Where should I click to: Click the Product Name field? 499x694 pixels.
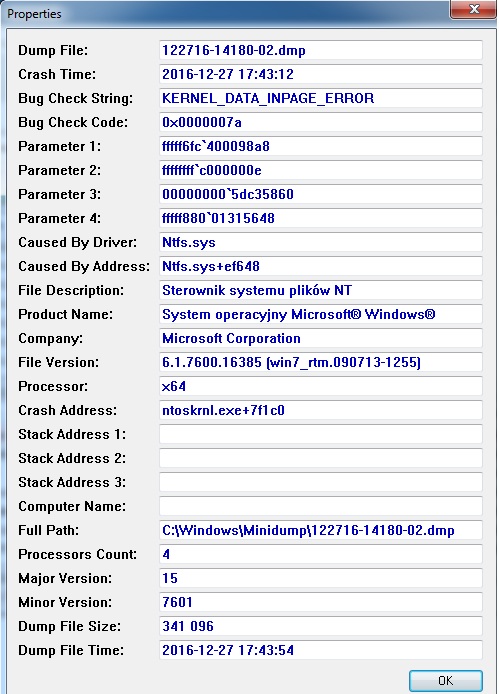(321, 314)
